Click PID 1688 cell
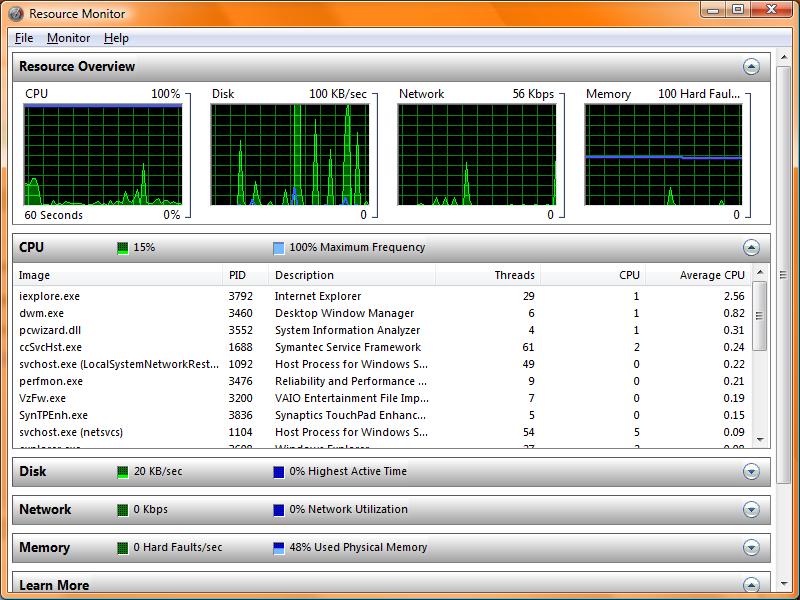This screenshot has width=800, height=600. click(x=240, y=347)
